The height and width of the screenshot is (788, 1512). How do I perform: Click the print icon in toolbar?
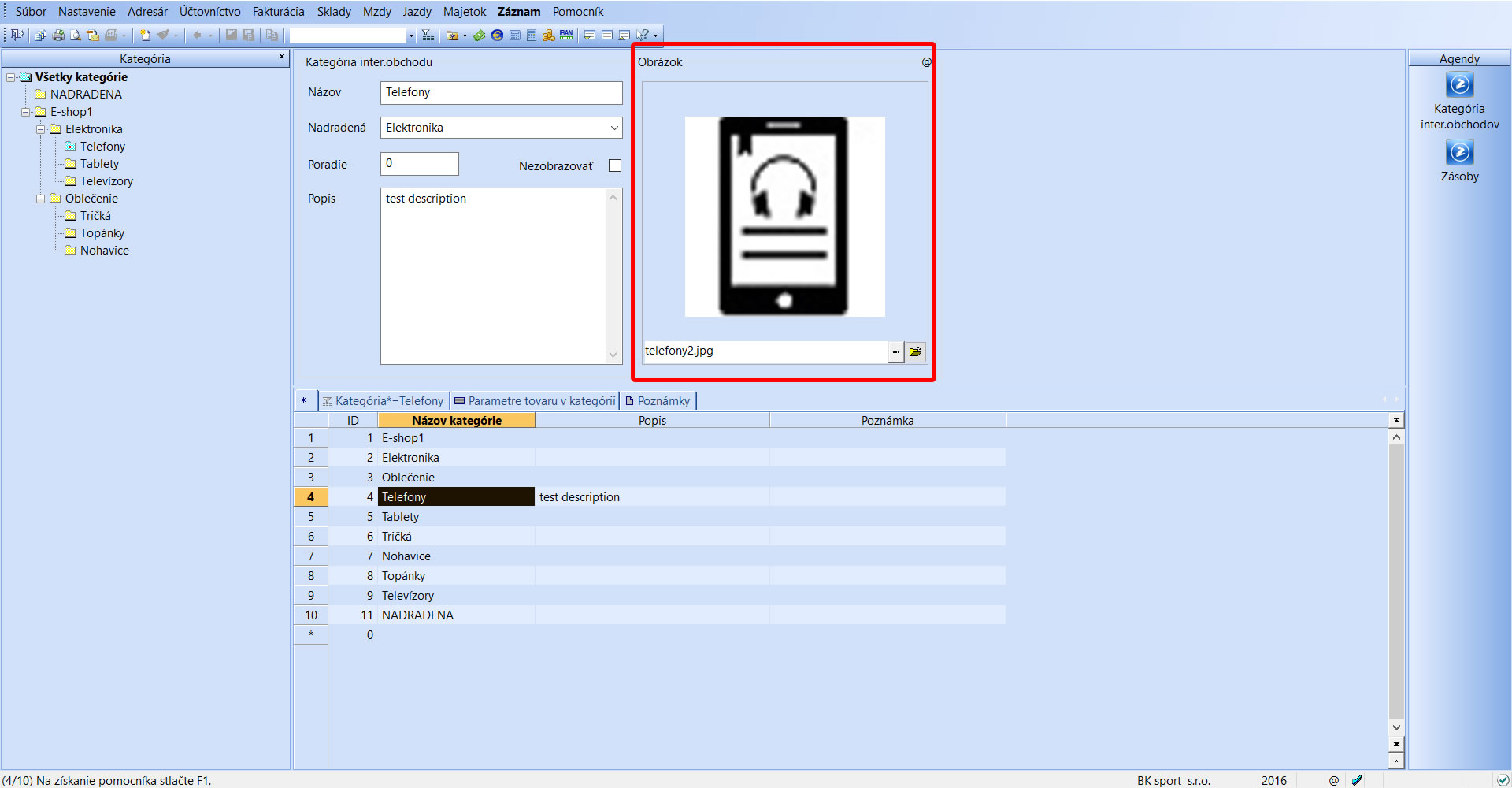click(58, 35)
